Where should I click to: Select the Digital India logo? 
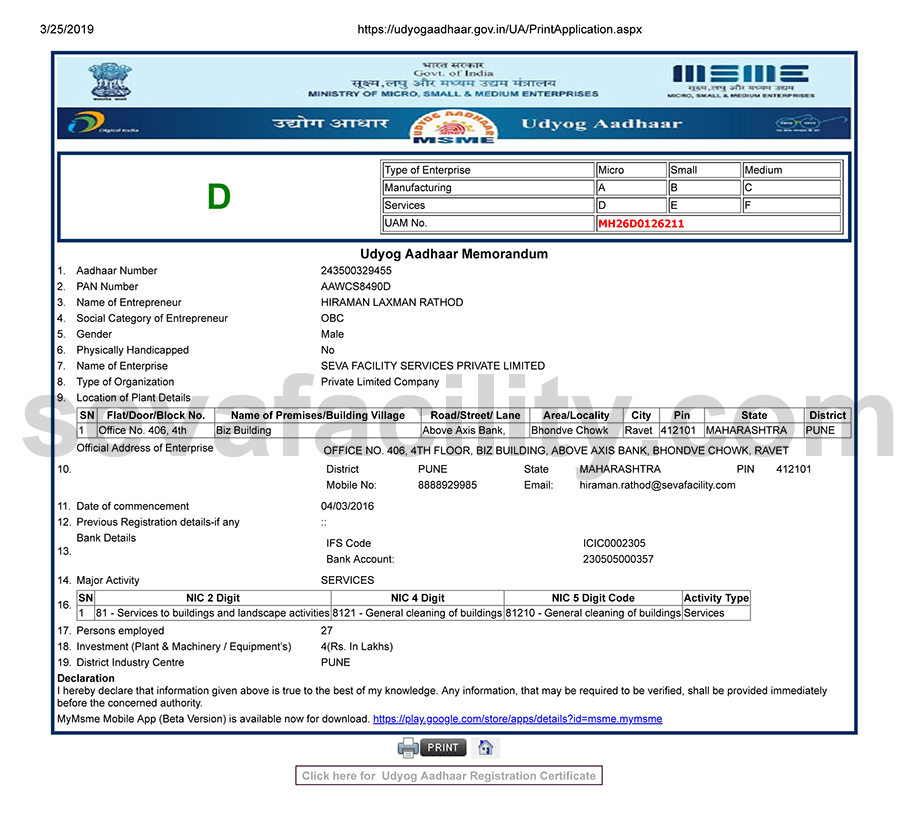tap(101, 123)
